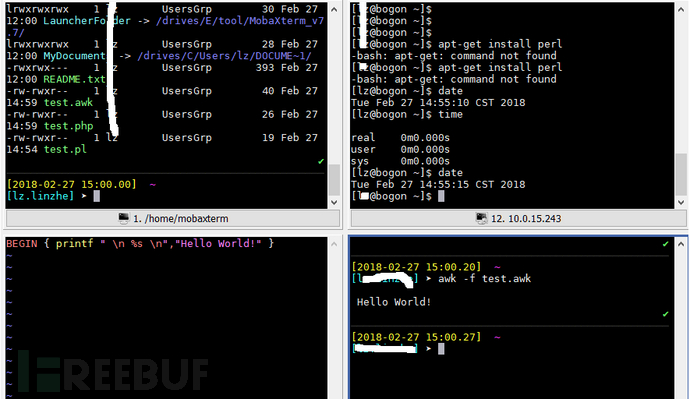
Task: Click the date output Tue Feb 27 14:55:15
Action: pos(438,184)
